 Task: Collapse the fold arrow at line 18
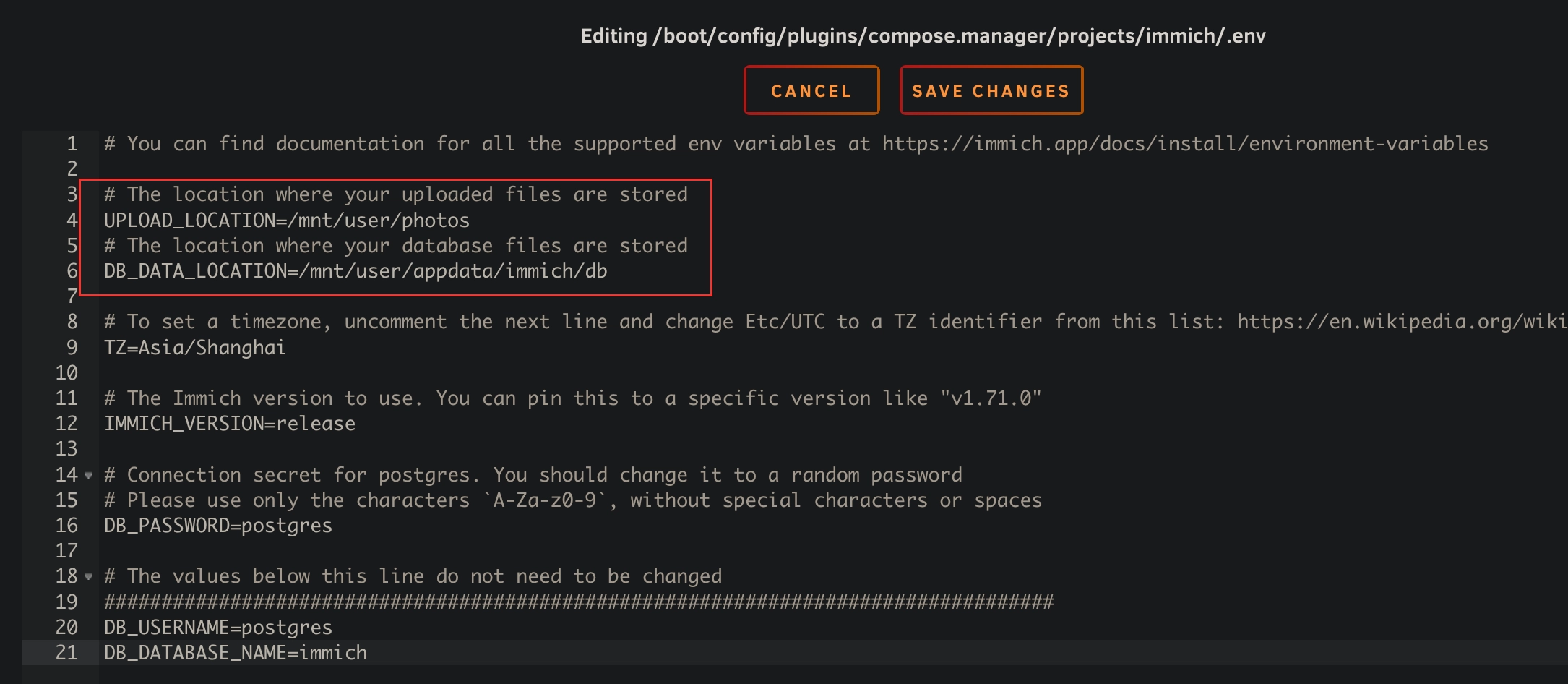pos(89,577)
